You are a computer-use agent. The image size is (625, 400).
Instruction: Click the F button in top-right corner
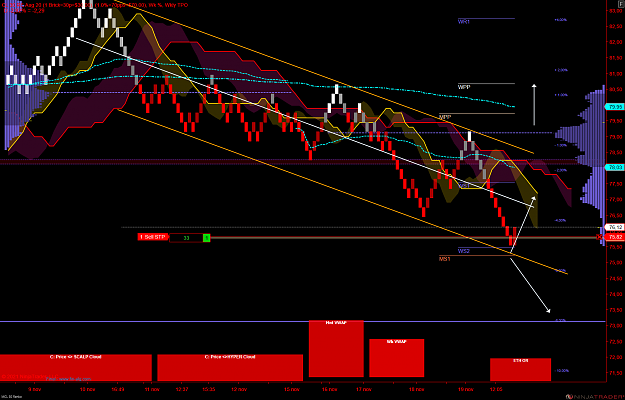[621, 3]
